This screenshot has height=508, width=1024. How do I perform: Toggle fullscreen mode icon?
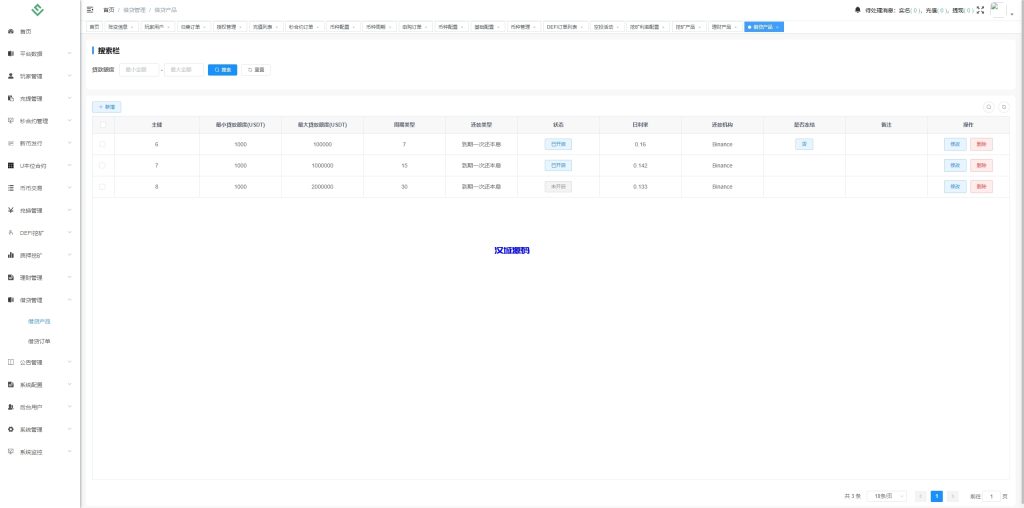(x=980, y=9)
